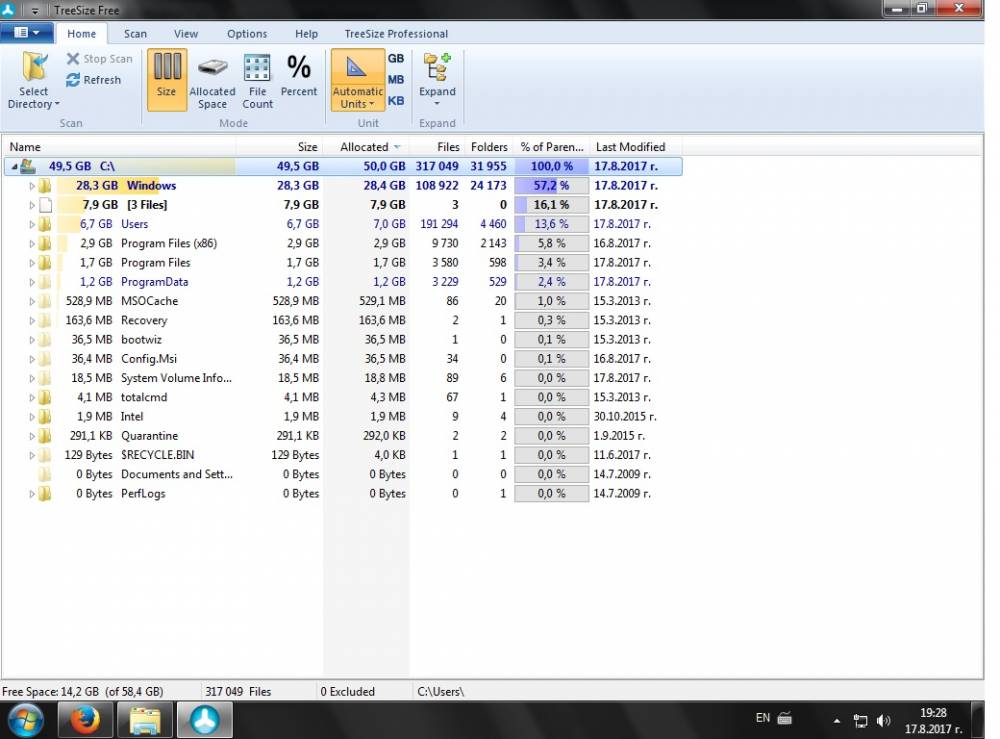Sort by the Folders column header

(489, 147)
